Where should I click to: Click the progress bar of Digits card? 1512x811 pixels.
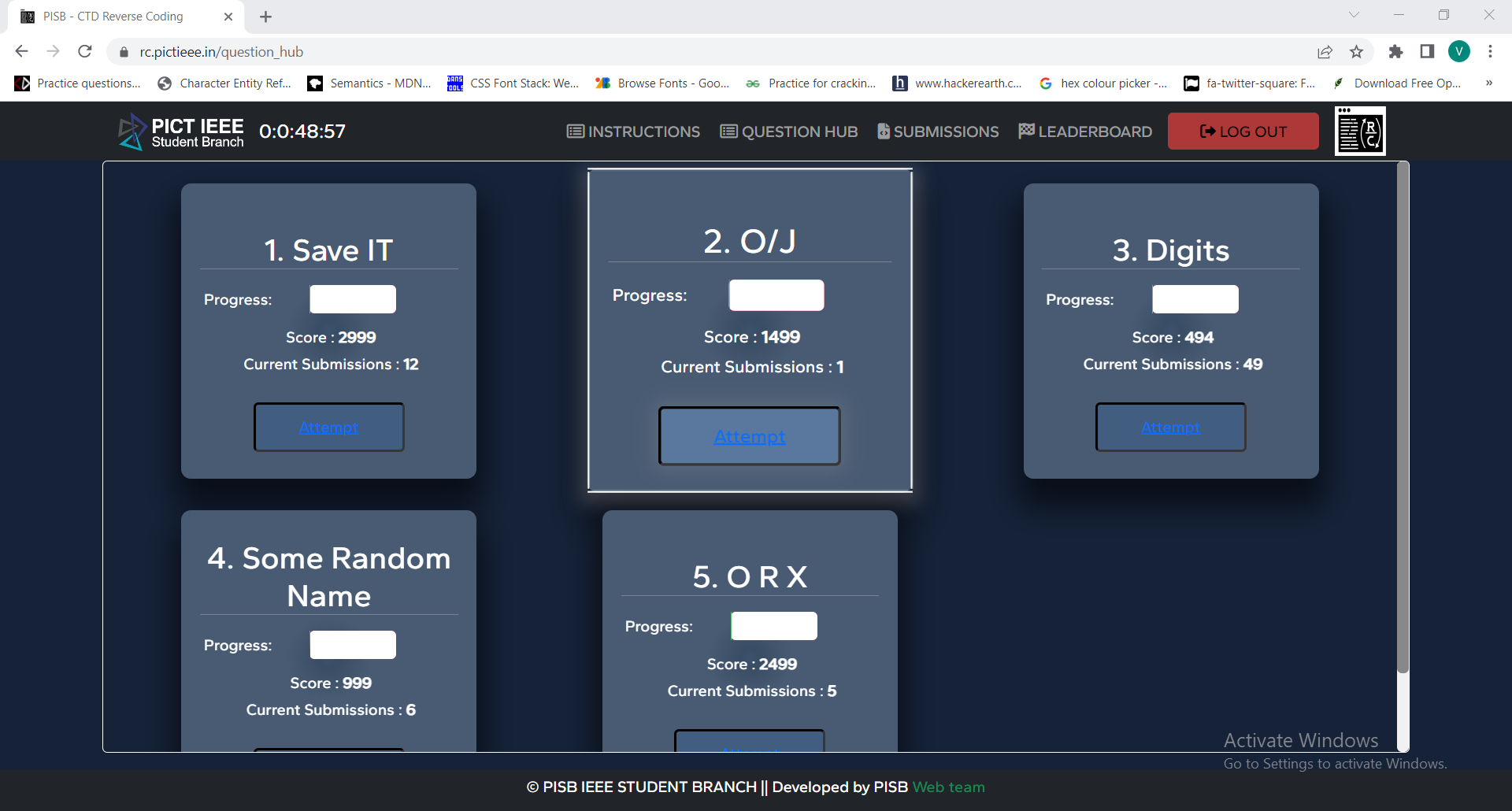point(1195,299)
